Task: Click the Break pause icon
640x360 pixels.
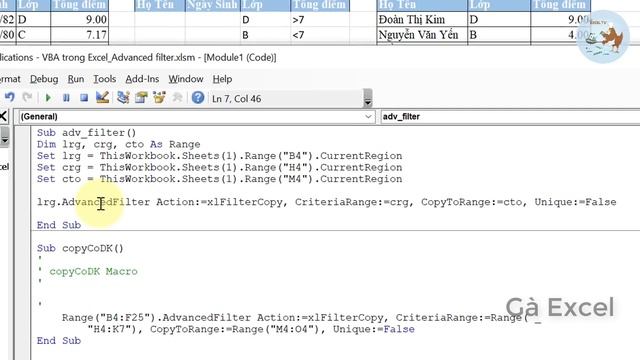Action: [66, 98]
